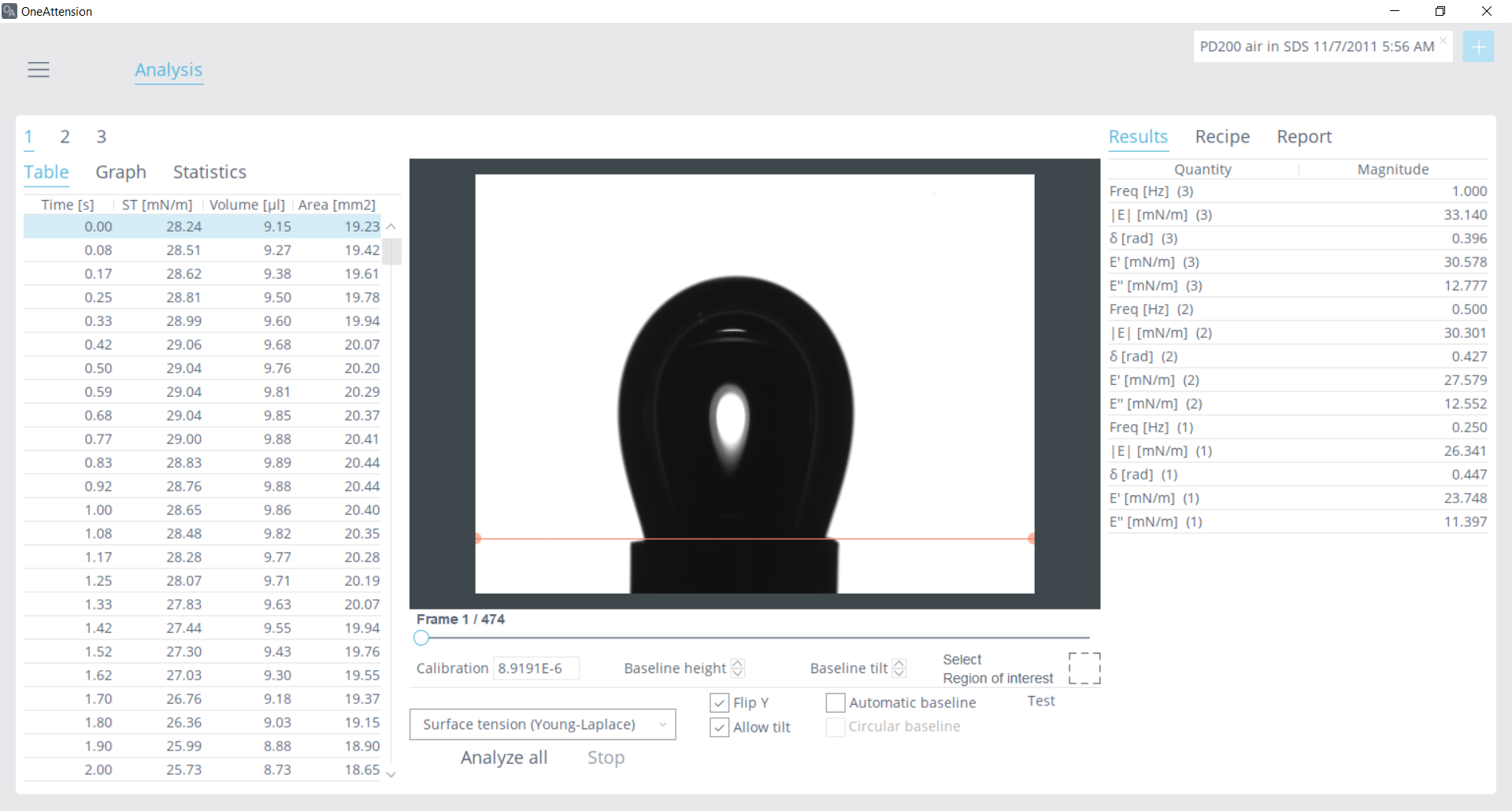Viewport: 1512px width, 811px height.
Task: Click the Analyze all button
Action: tap(504, 757)
